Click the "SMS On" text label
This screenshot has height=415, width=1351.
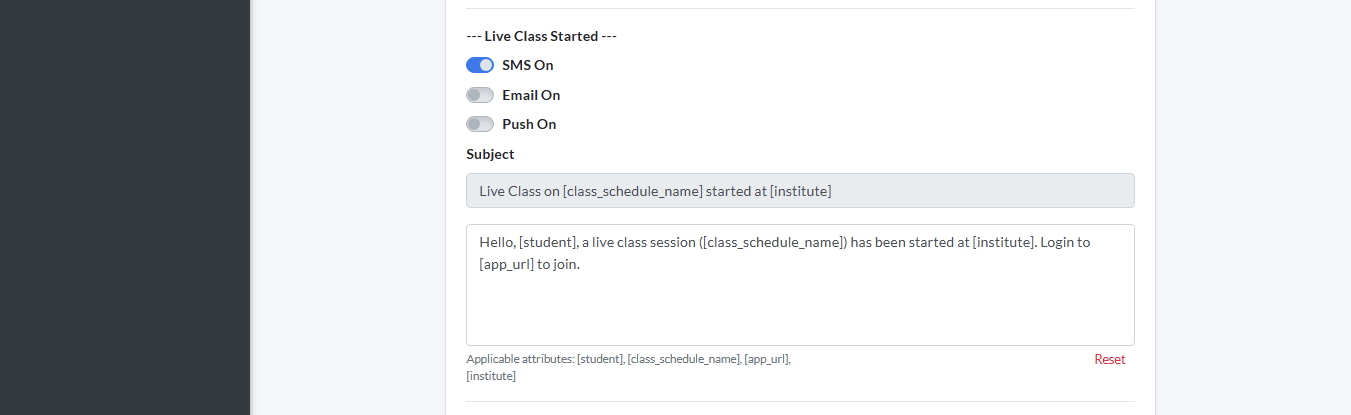pos(527,65)
